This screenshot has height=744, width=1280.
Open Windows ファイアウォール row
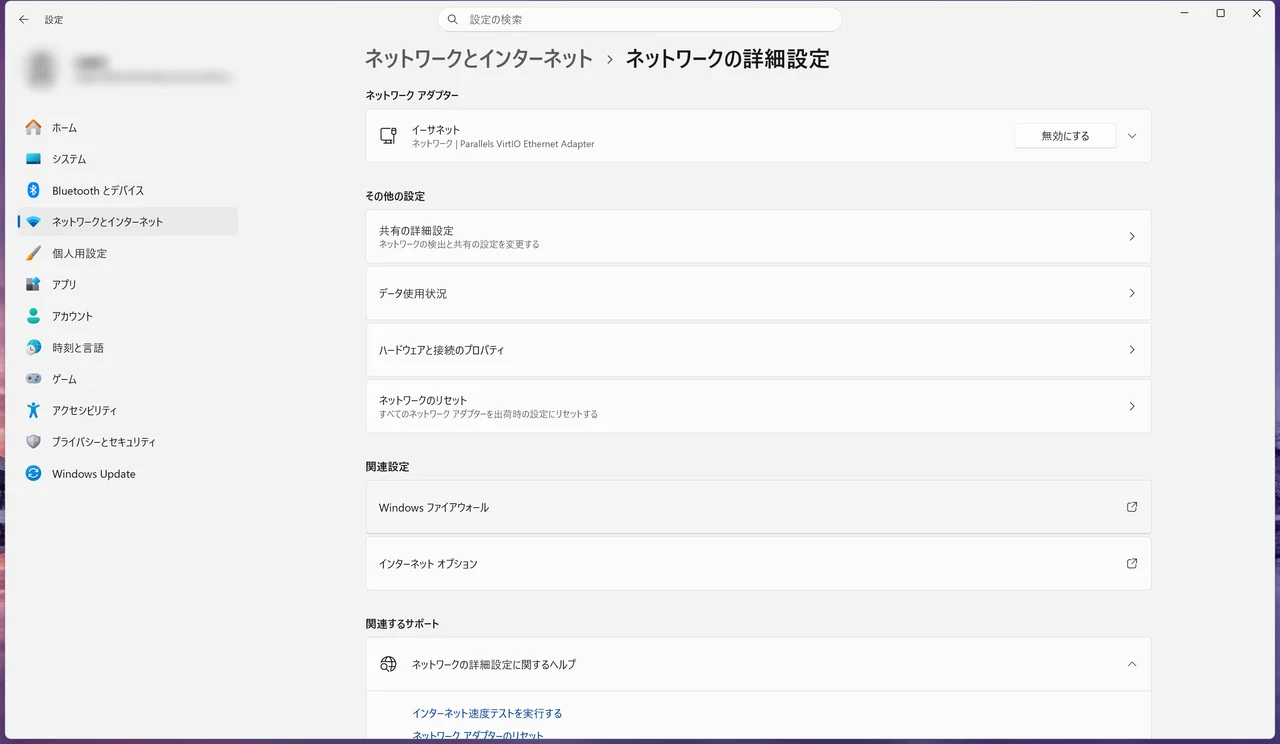pos(758,507)
